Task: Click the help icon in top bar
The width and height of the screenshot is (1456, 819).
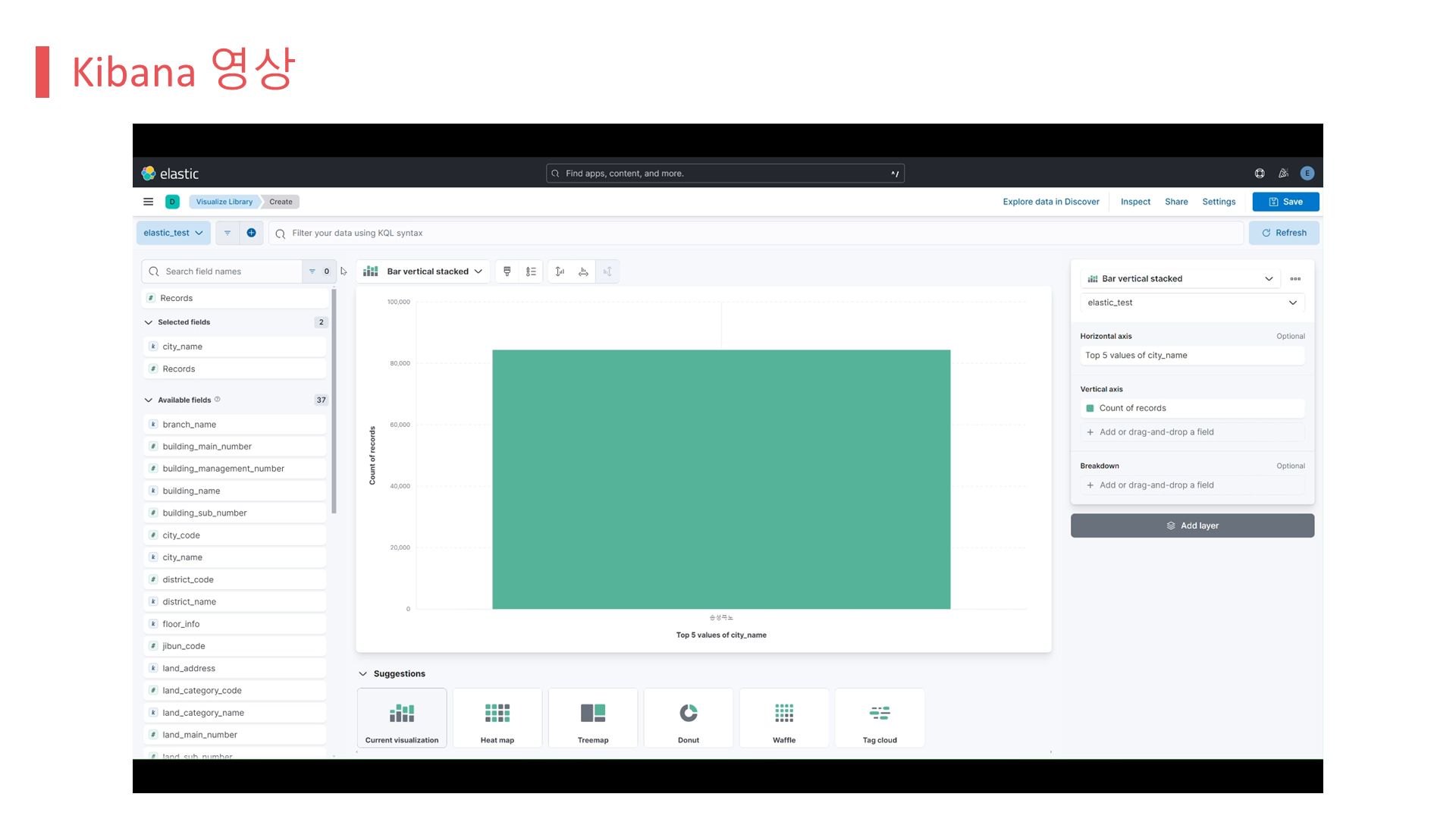Action: click(1260, 174)
